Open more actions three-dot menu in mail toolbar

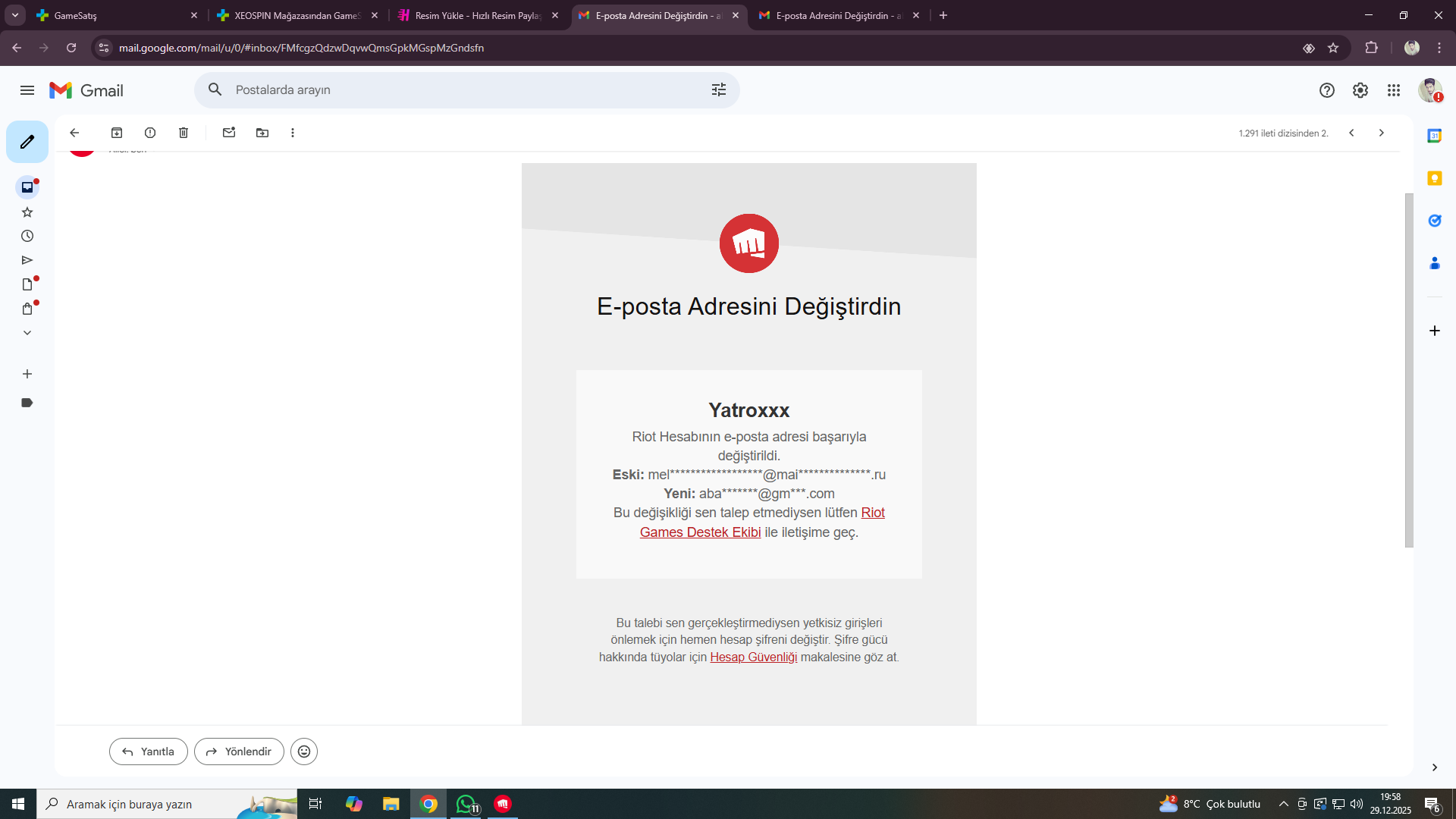[293, 133]
